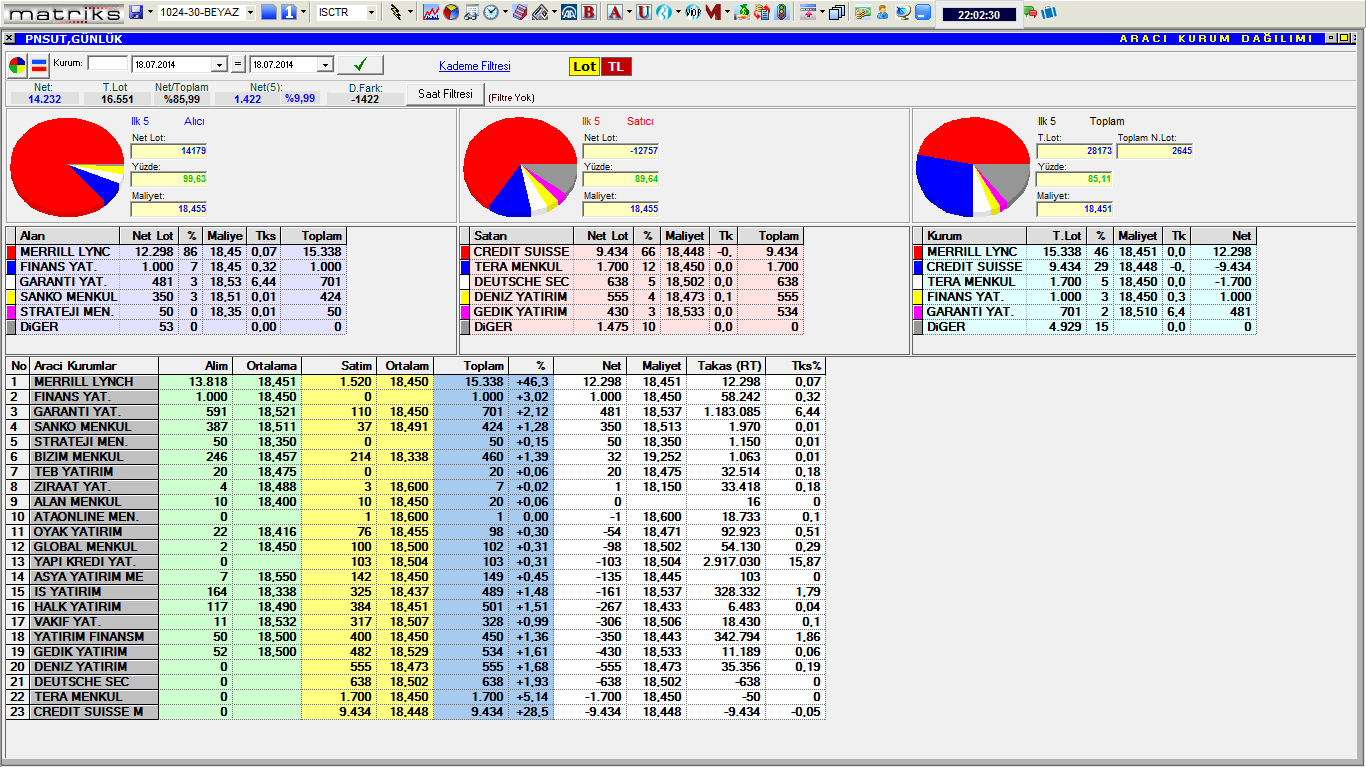
Task: Click the Saat Filtresi button
Action: 445,94
